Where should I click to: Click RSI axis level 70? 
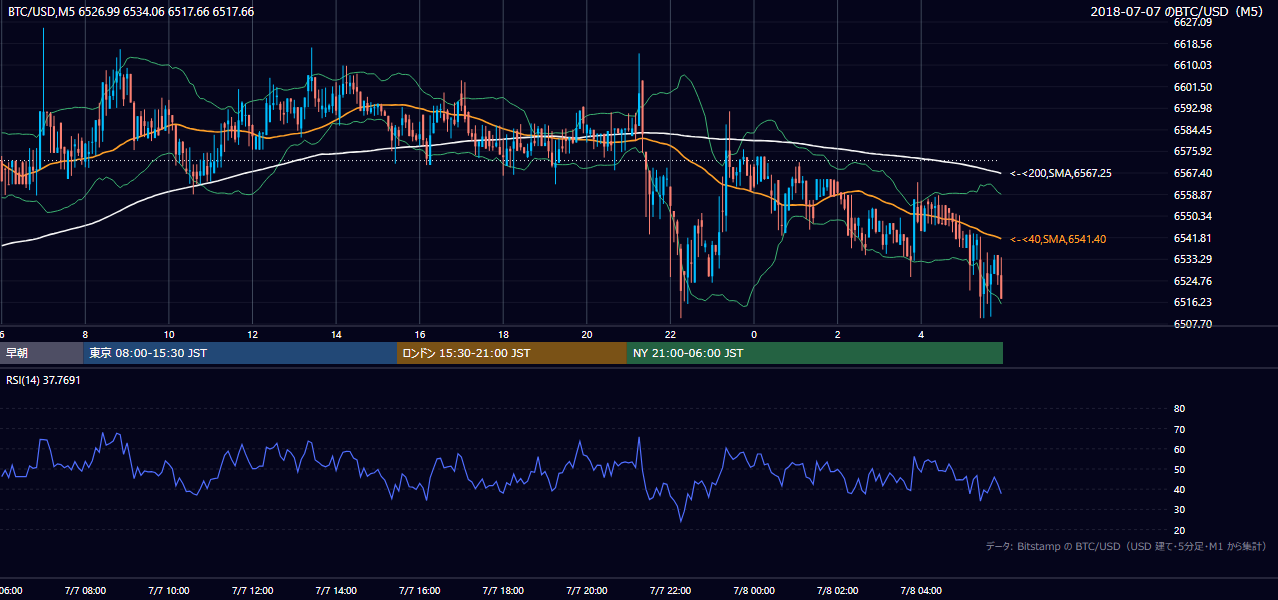(x=1179, y=429)
